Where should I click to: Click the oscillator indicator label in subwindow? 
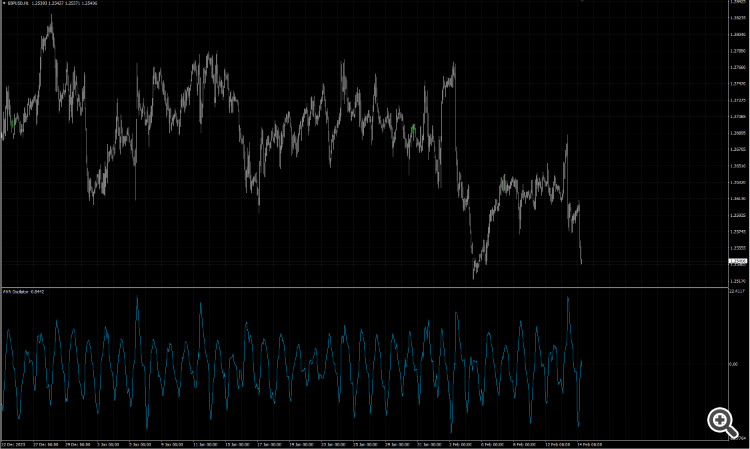(23, 292)
